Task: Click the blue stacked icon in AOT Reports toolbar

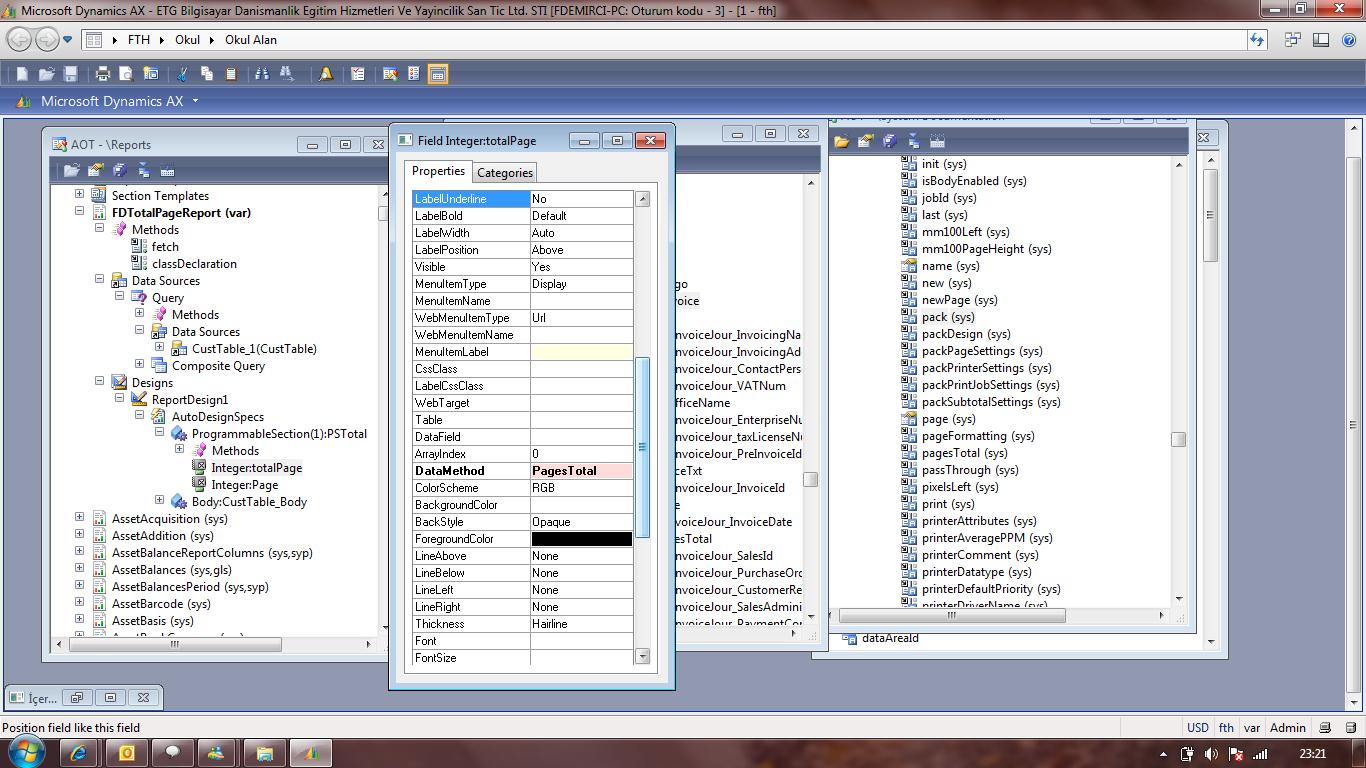Action: pyautogui.click(x=120, y=170)
